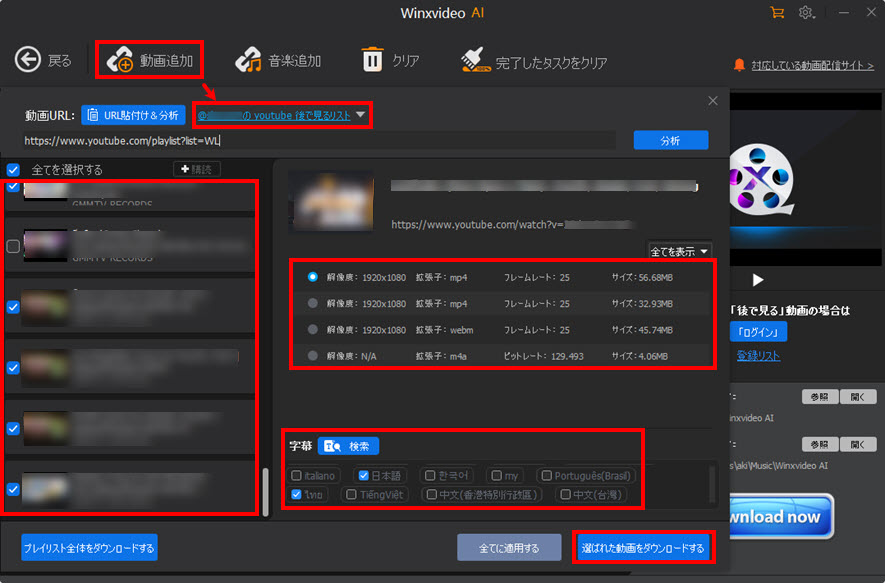Click URL貼付け＆分析 button
This screenshot has height=583, width=885.
coord(133,115)
